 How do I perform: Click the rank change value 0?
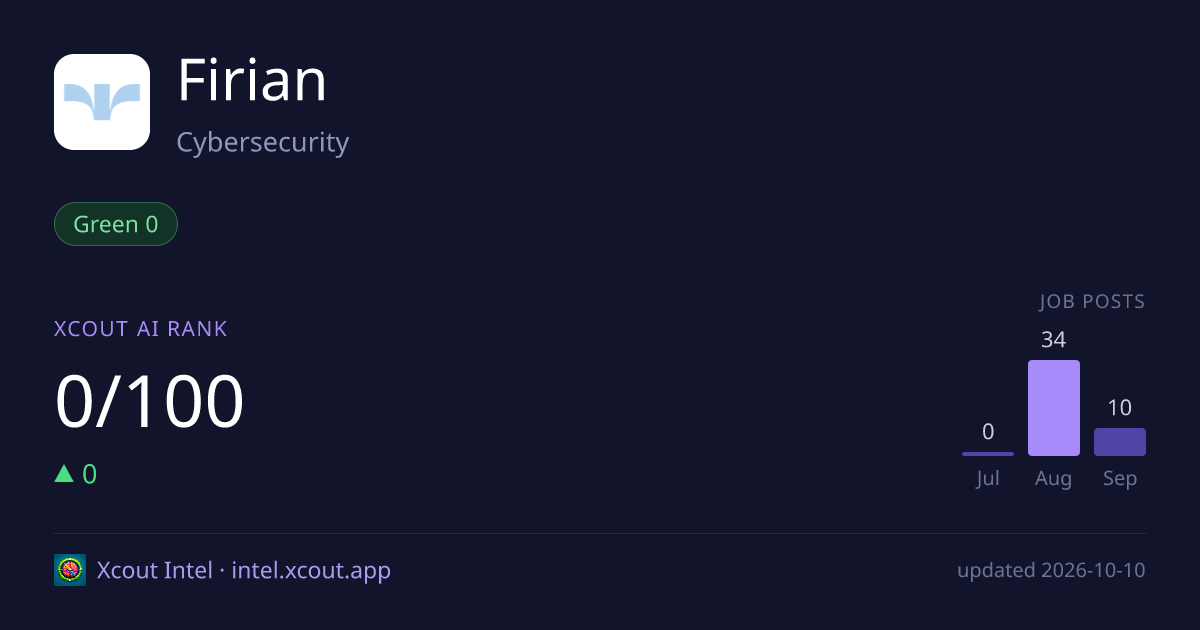pyautogui.click(x=90, y=474)
